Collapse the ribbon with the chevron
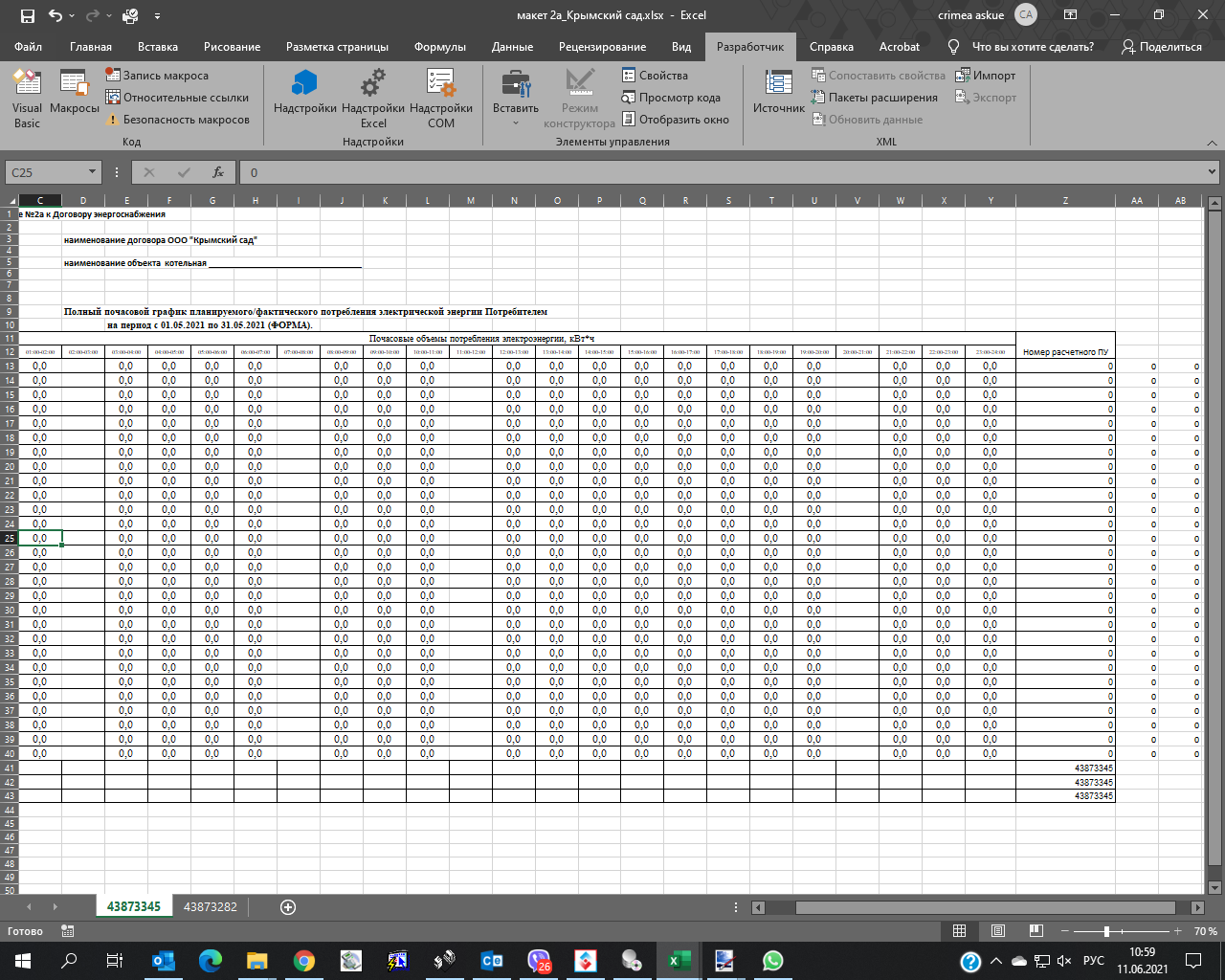The height and width of the screenshot is (980, 1225). [1212, 143]
